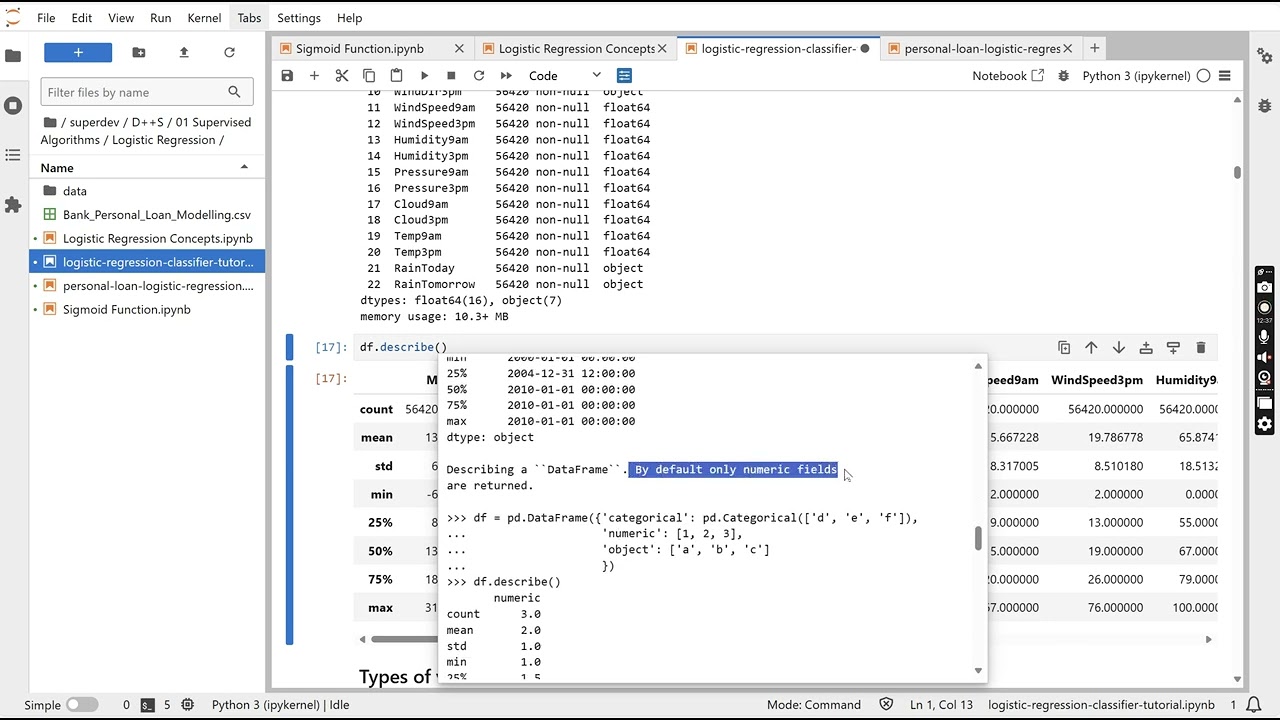Click the Mode: Command status item
This screenshot has height=720, width=1280.
[x=813, y=705]
